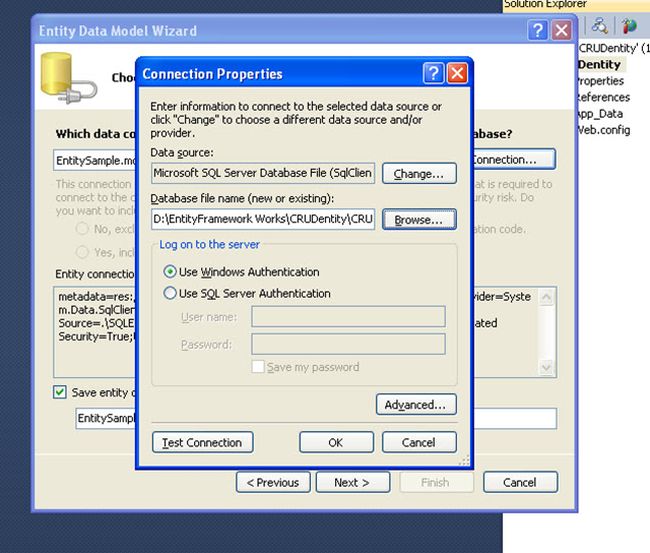Toggle Save my password checkbox
This screenshot has width=650, height=553.
coord(258,366)
